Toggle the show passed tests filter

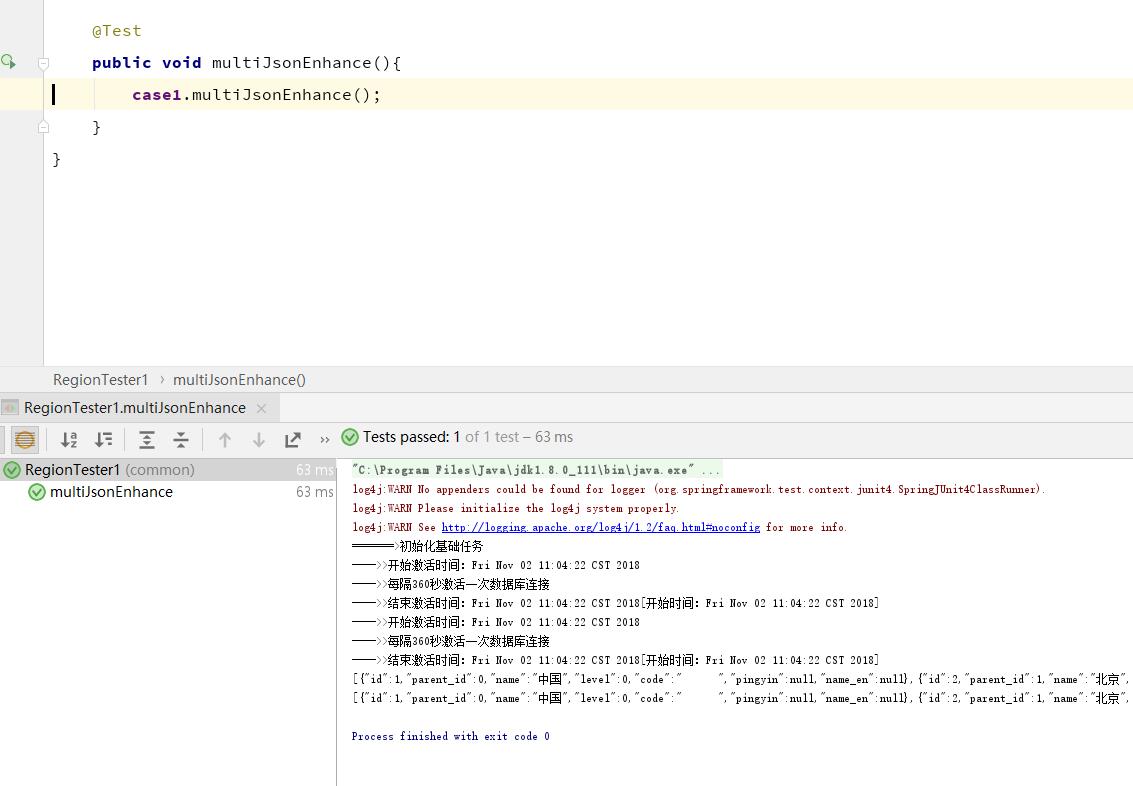click(25, 439)
